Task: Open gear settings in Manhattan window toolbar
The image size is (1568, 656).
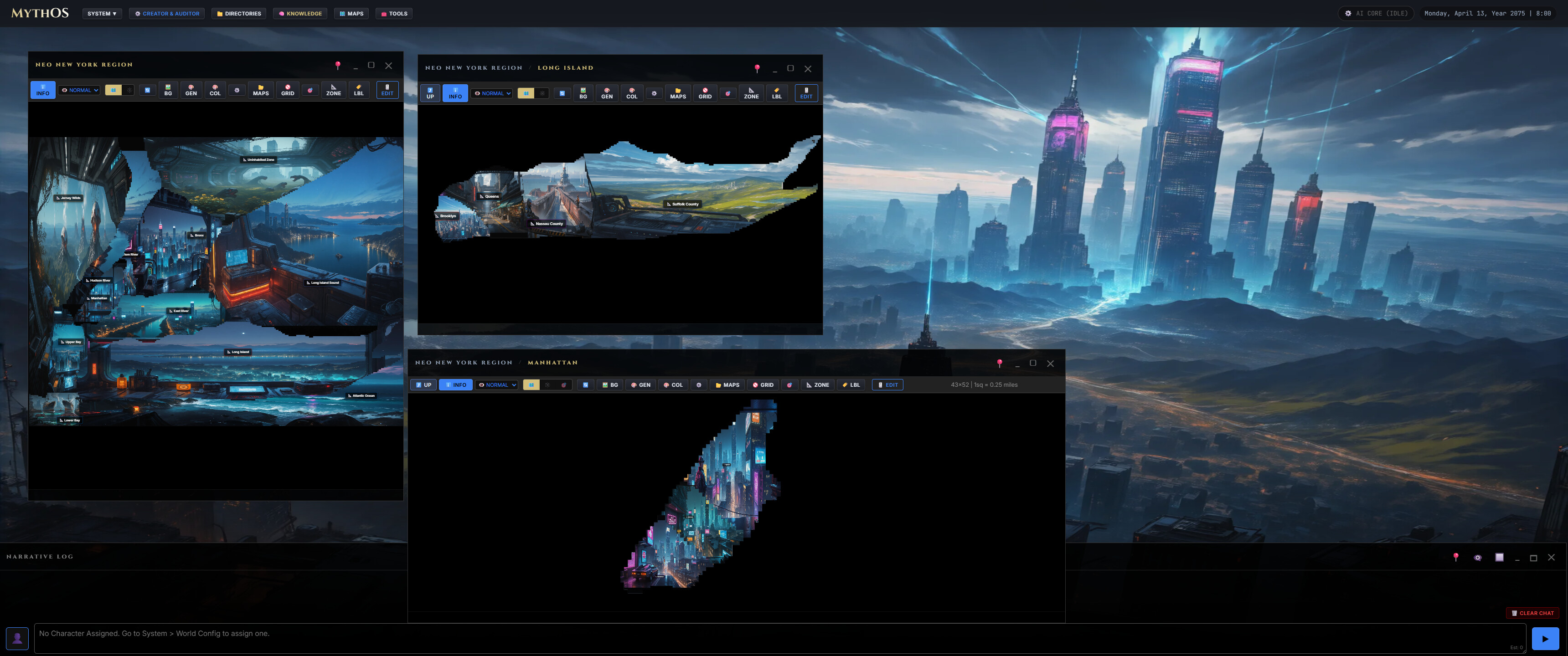Action: click(x=699, y=384)
